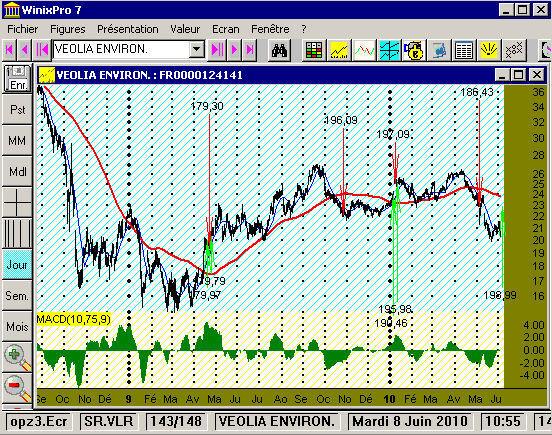Viewport: 552px width, 435px height.
Task: Maximize the VEOLIA ENVIRON. chart window
Action: (519, 75)
